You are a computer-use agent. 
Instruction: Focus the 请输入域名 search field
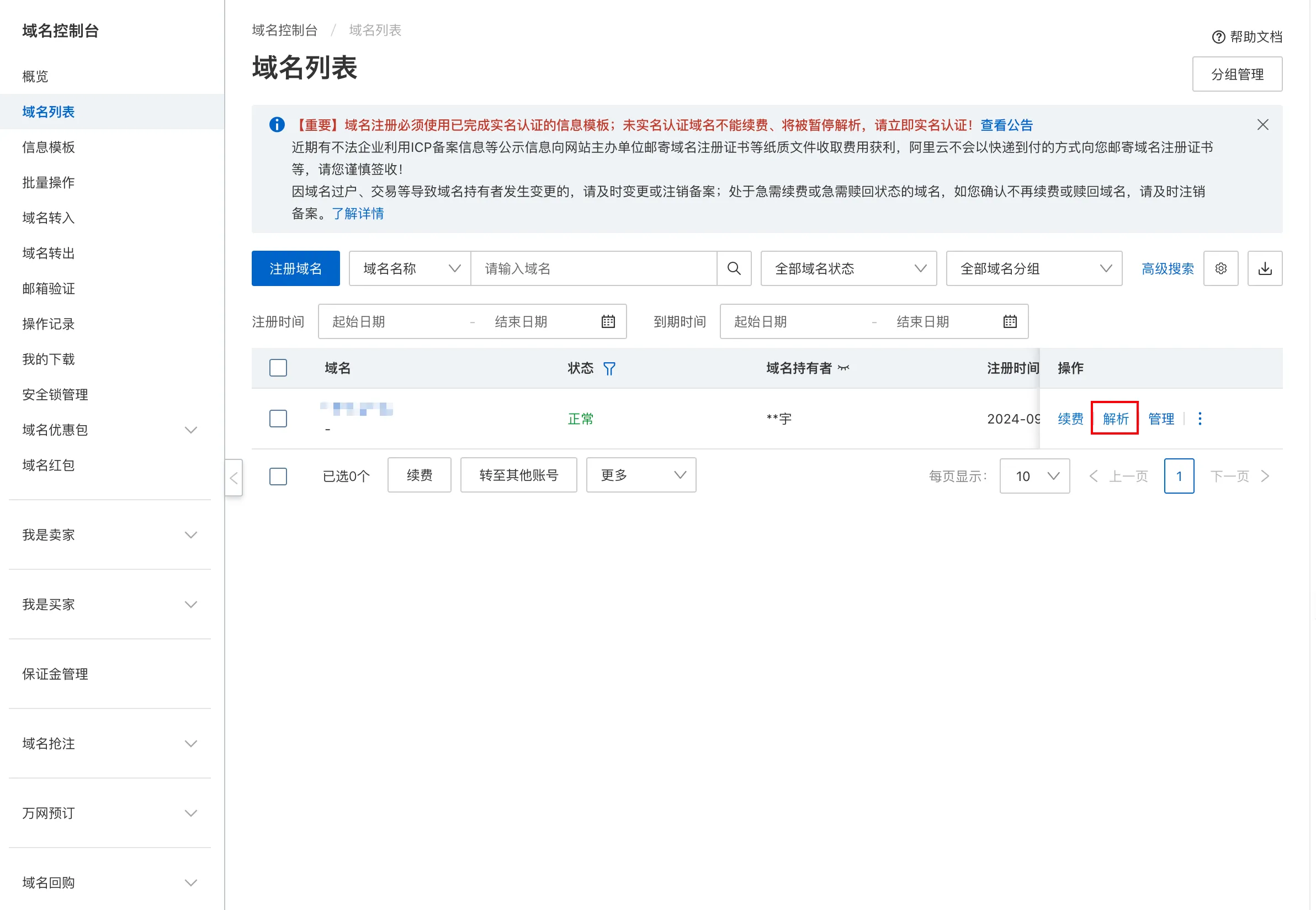(593, 268)
